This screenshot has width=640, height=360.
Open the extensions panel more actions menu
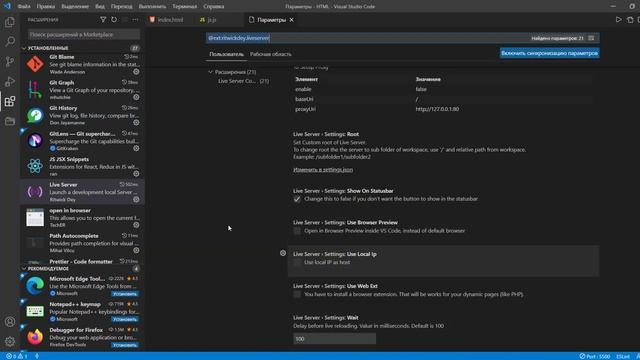click(135, 20)
